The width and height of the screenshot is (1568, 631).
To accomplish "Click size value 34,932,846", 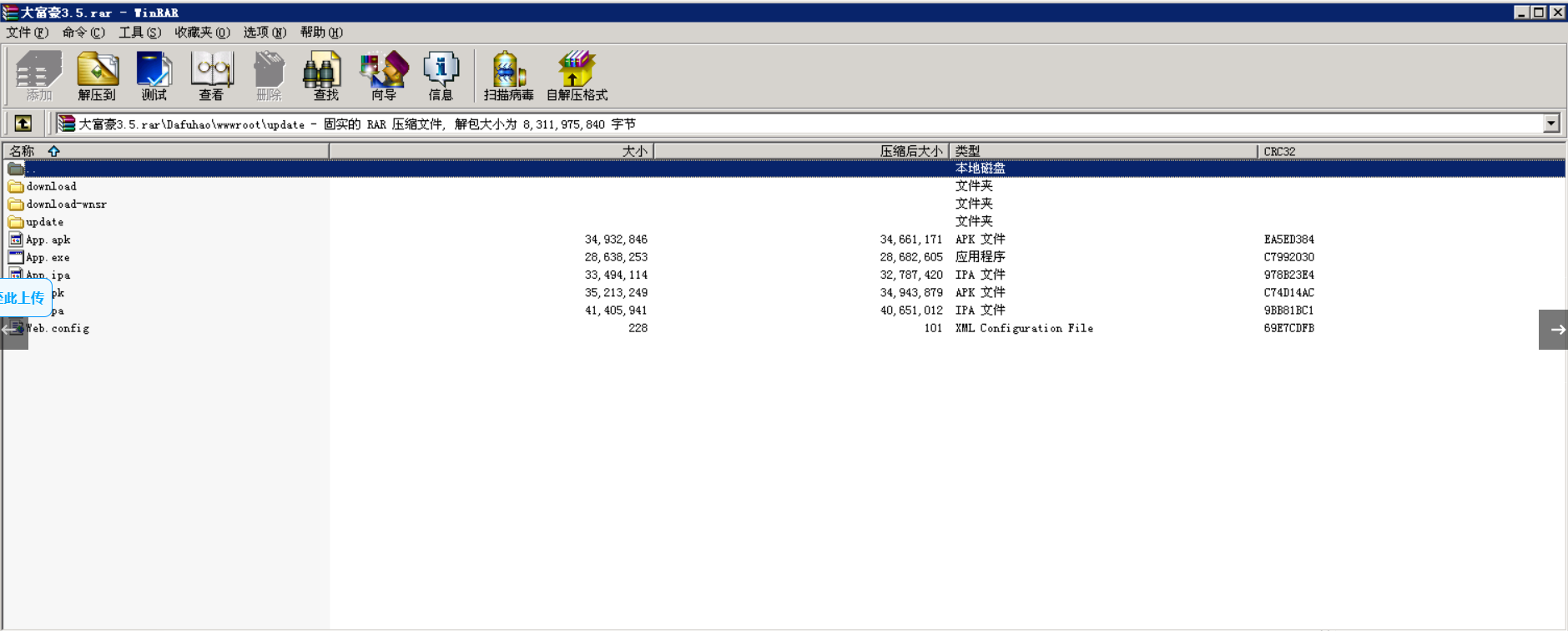I will point(616,240).
